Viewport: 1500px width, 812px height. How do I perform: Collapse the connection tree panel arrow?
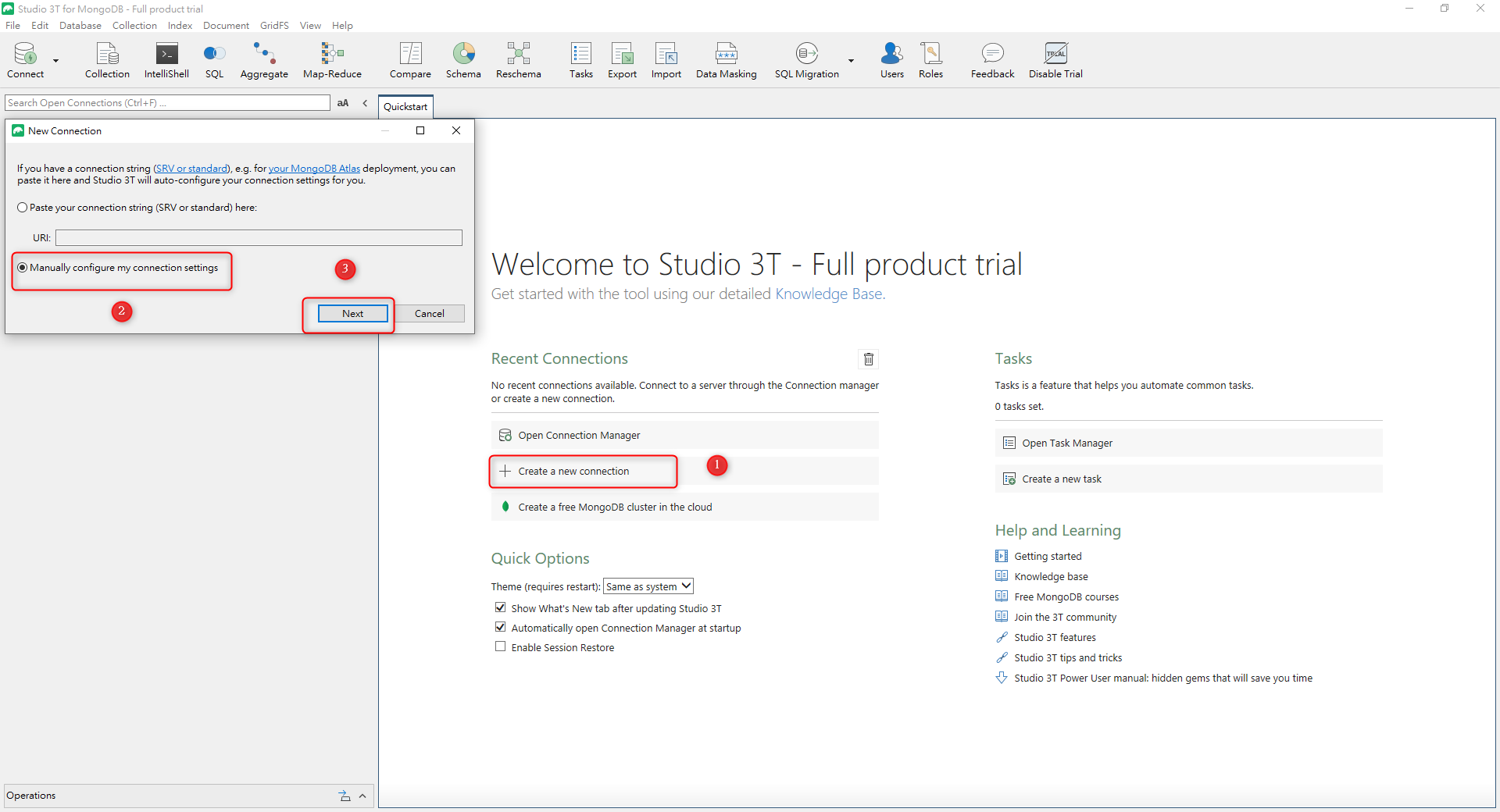coord(365,103)
